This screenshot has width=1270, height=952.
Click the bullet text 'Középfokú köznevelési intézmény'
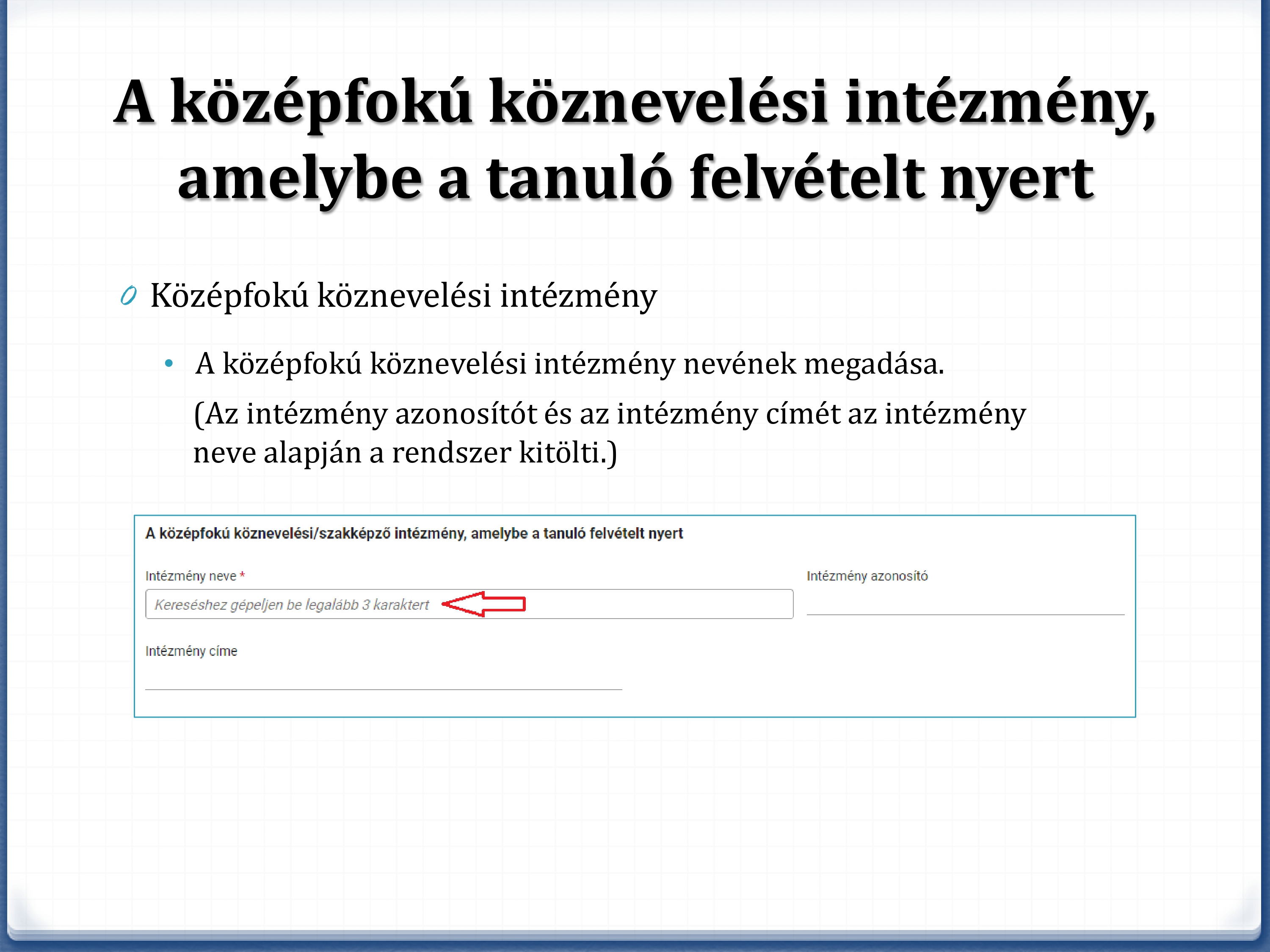coord(403,296)
